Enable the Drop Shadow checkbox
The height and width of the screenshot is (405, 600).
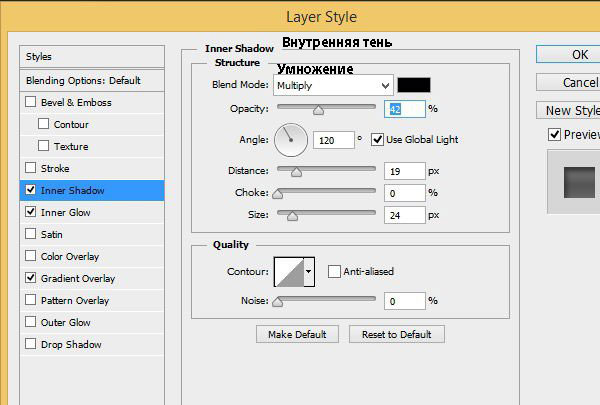click(31, 344)
